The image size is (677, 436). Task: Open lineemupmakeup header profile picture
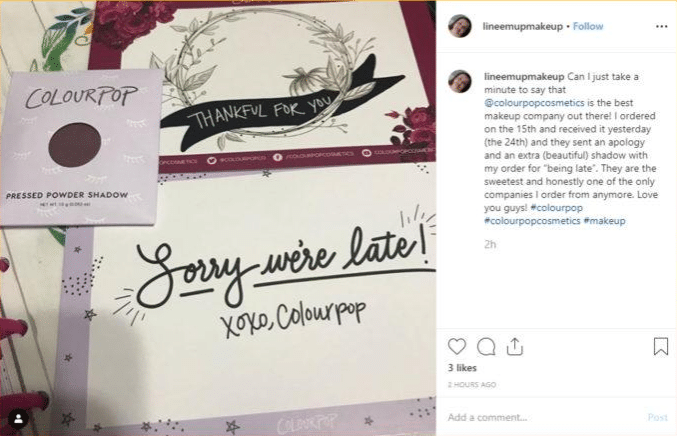(x=459, y=26)
